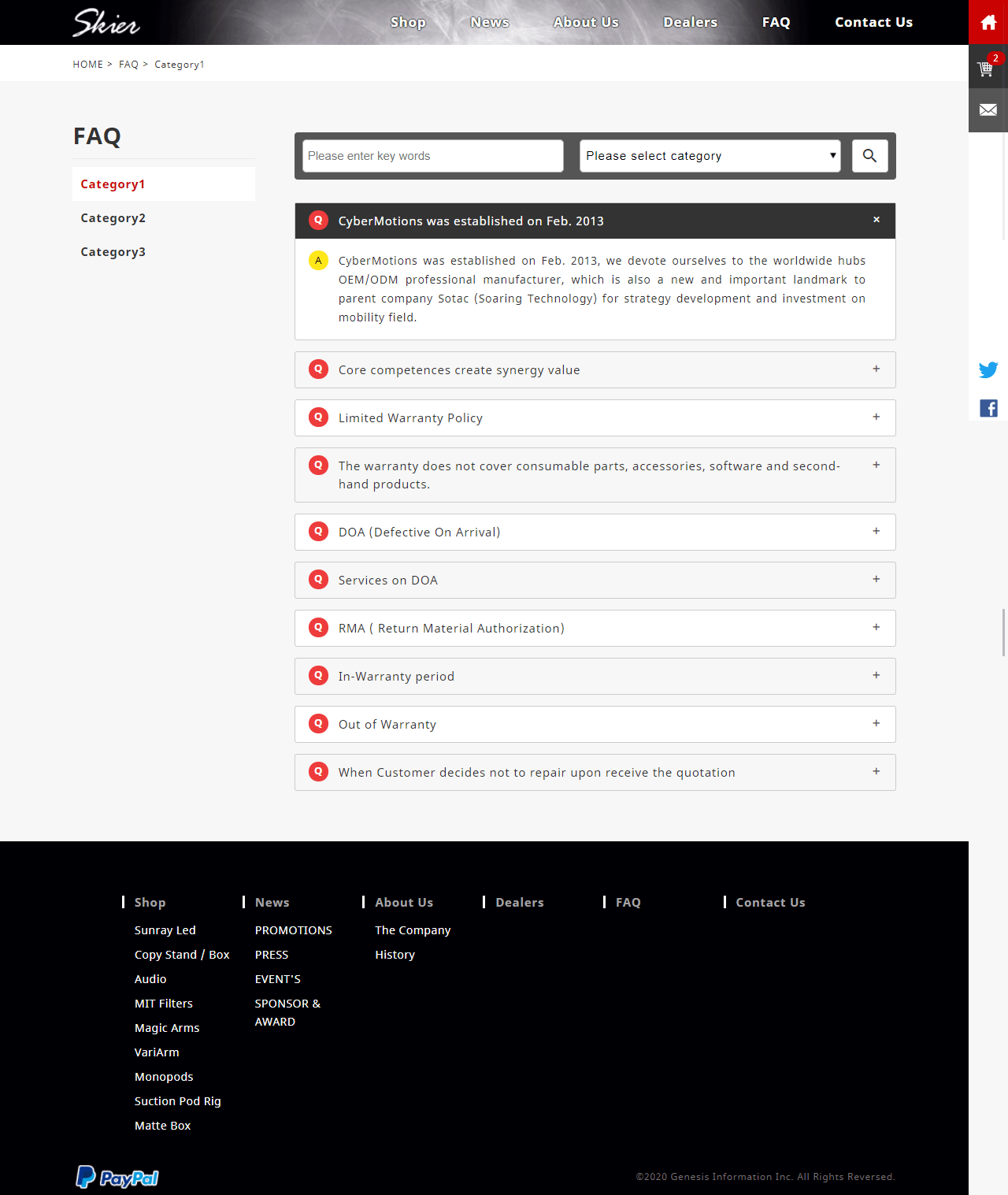Screen dimensions: 1008x1195
Task: Open 'Audio' footer link
Action: coord(150,978)
